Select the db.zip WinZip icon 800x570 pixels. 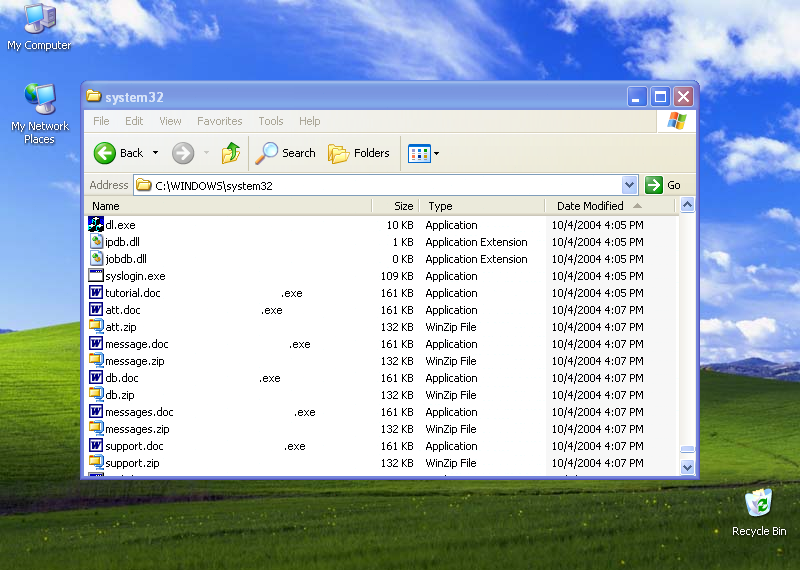(x=96, y=394)
